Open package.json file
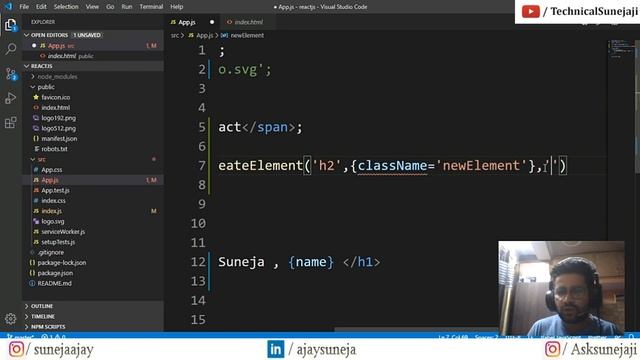This screenshot has height=360, width=640. point(55,273)
